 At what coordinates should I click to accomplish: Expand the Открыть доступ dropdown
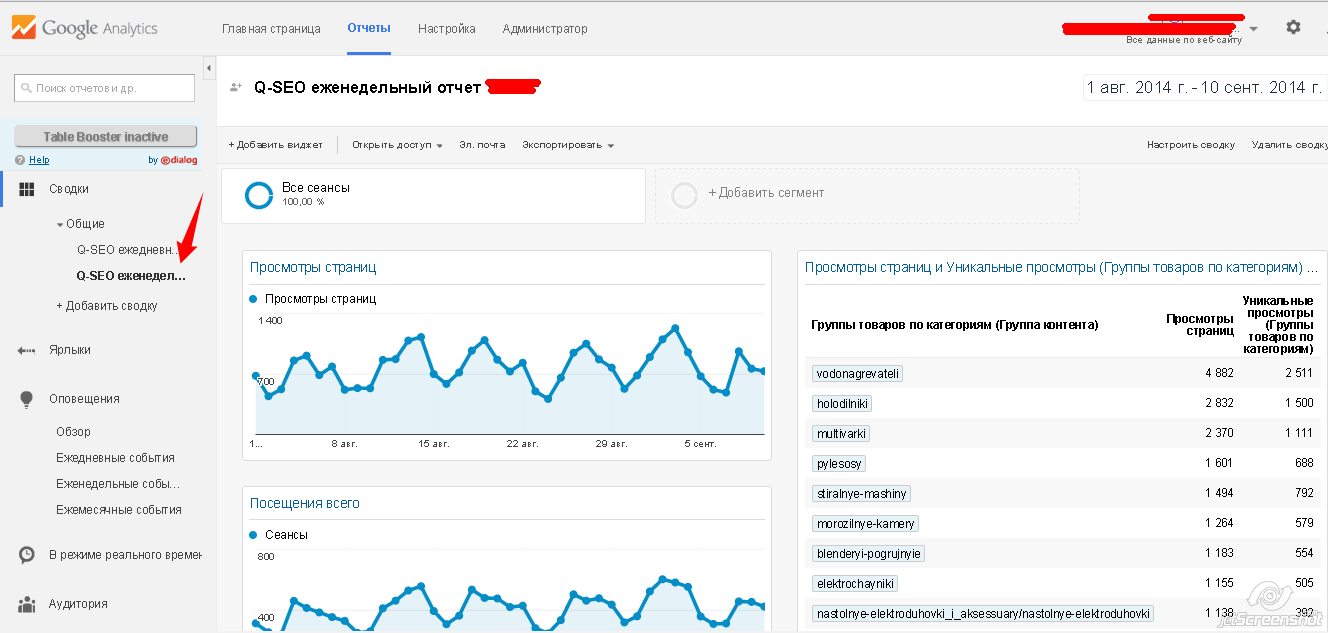396,145
